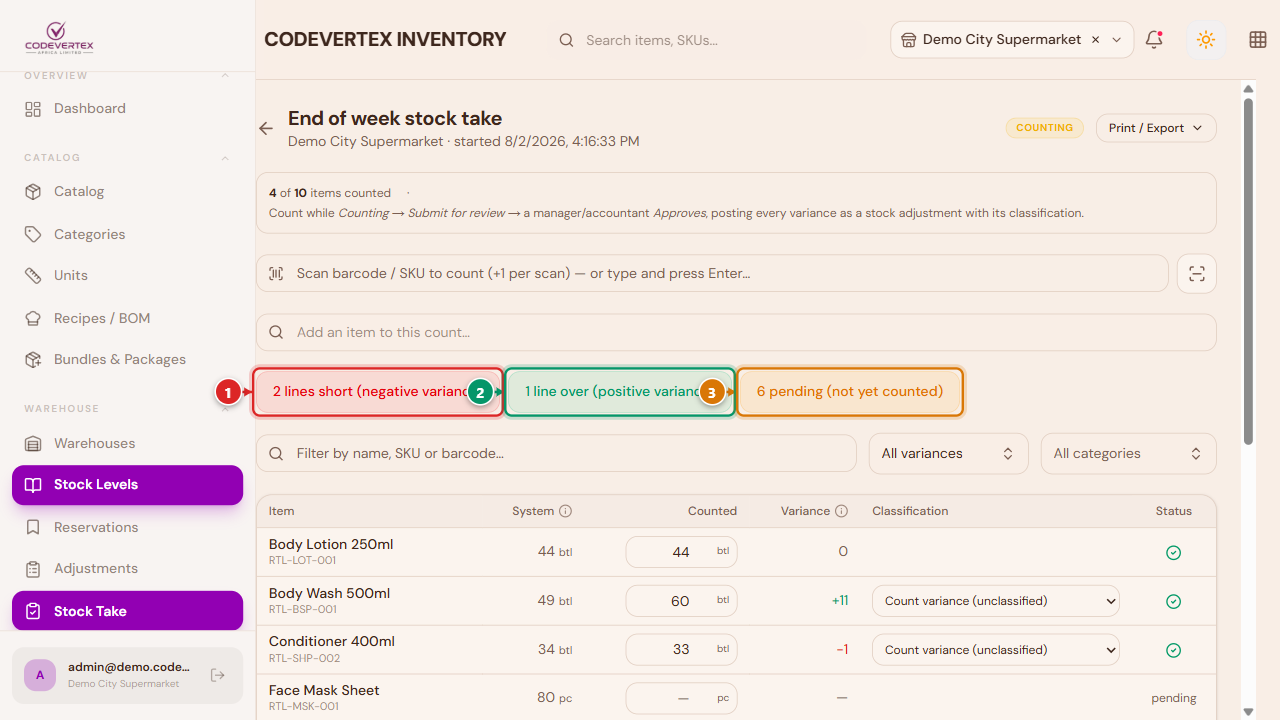
Task: Edit Body Lotion 250ml counted quantity
Action: pyautogui.click(x=681, y=552)
